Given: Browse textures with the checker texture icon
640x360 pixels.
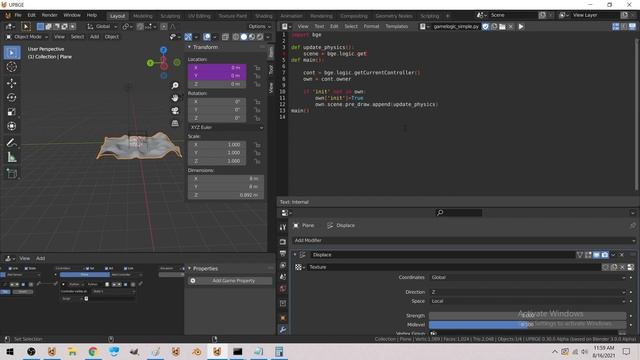Looking at the screenshot, I should pyautogui.click(x=299, y=267).
